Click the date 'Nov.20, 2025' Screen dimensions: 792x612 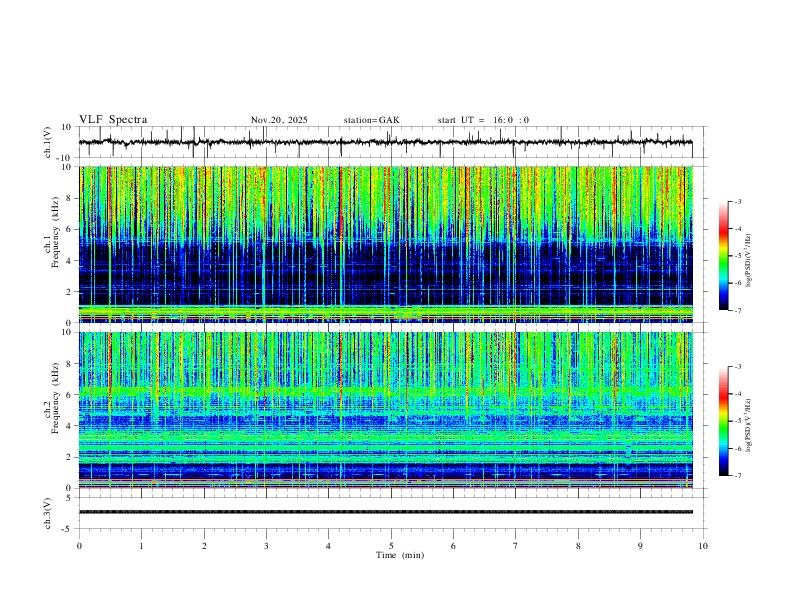coord(279,120)
